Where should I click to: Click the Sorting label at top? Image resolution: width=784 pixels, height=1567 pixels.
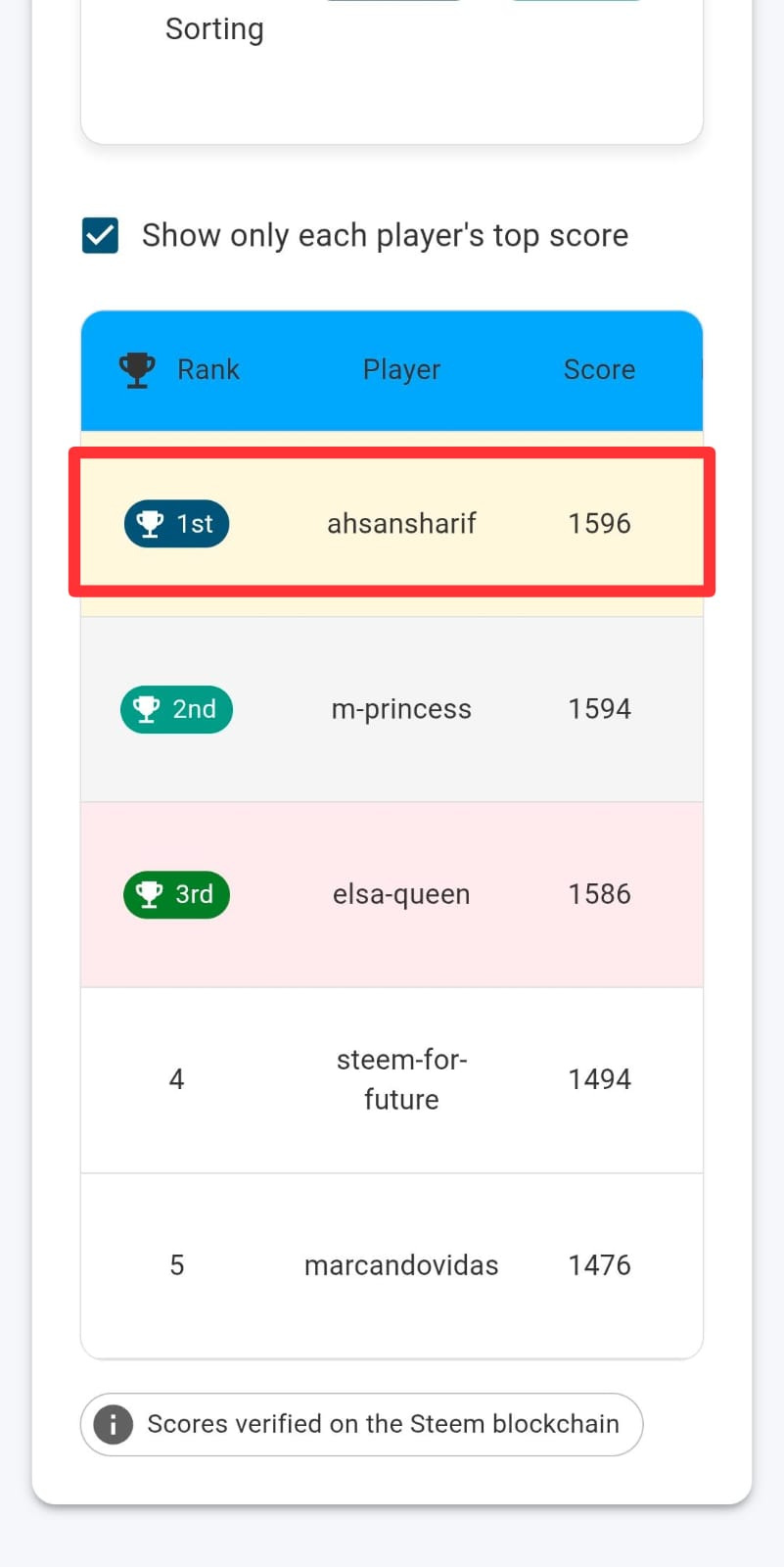click(214, 29)
